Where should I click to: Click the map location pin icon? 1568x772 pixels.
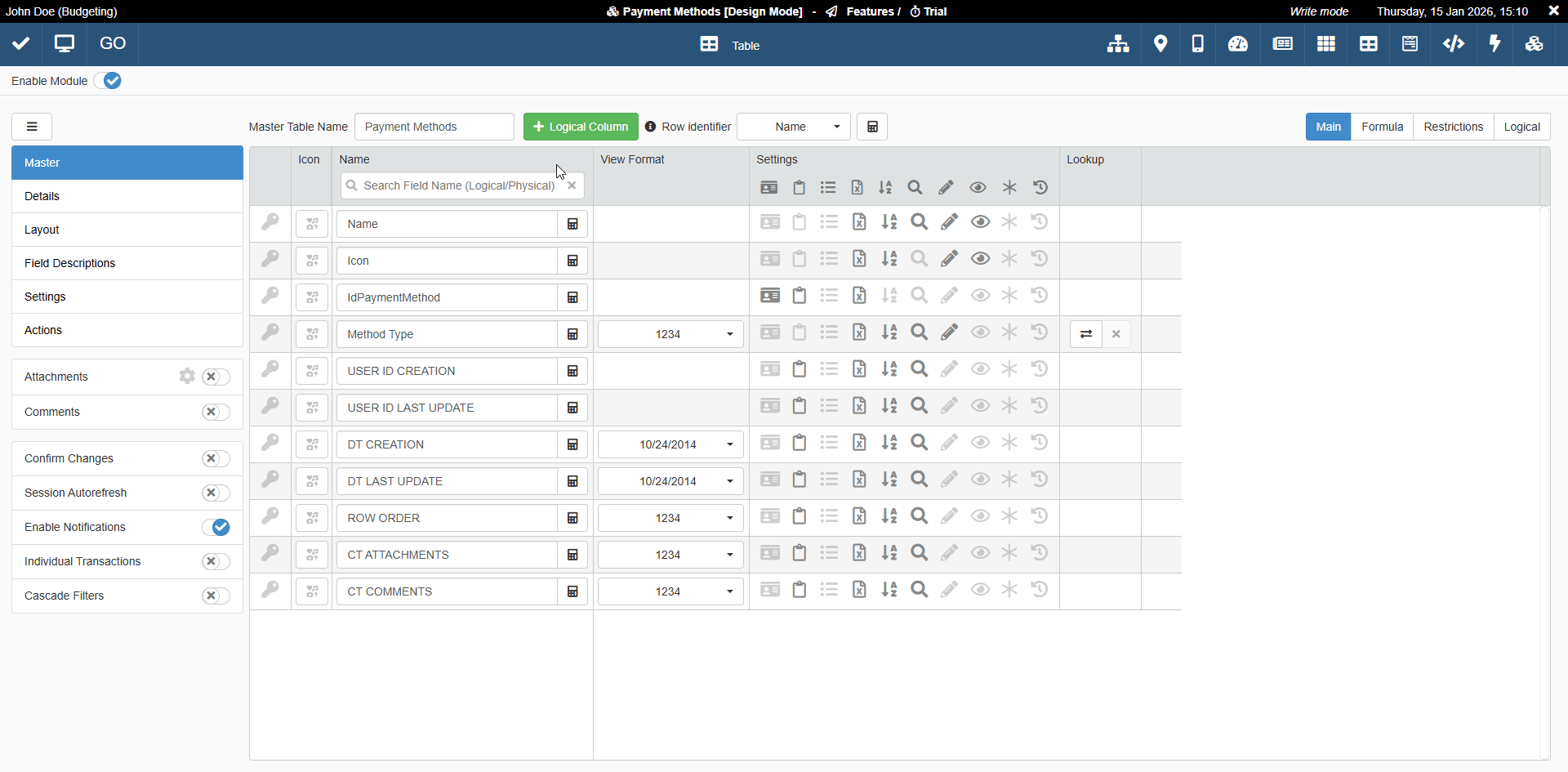coord(1160,44)
